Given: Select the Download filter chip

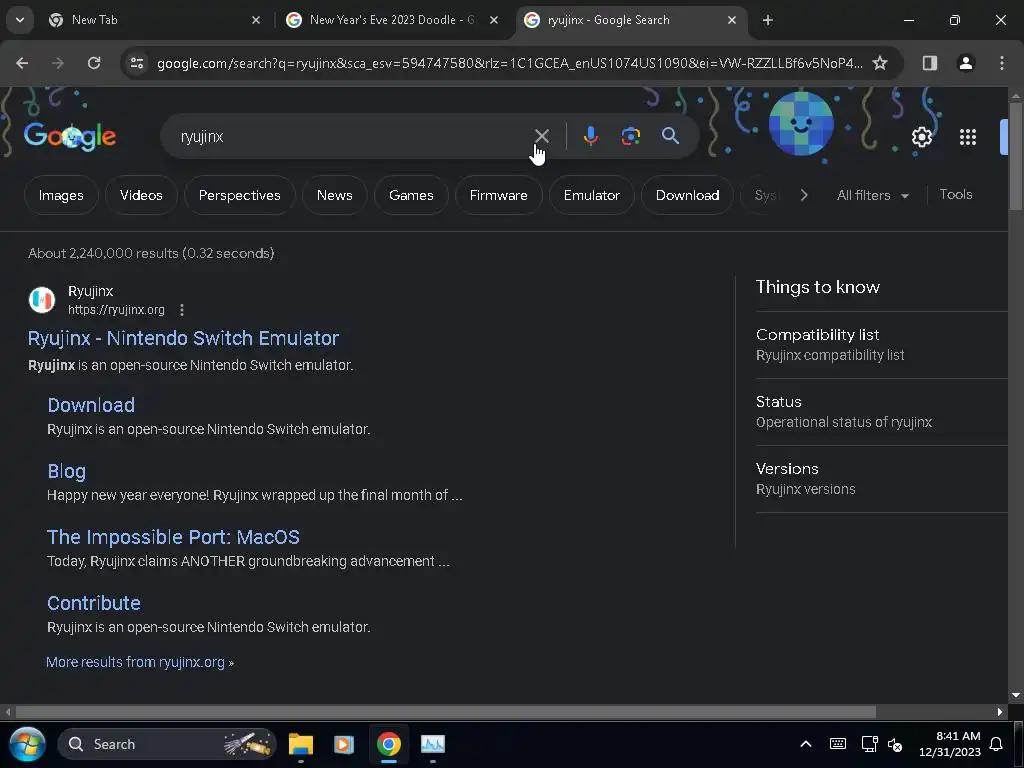Looking at the screenshot, I should click(687, 195).
